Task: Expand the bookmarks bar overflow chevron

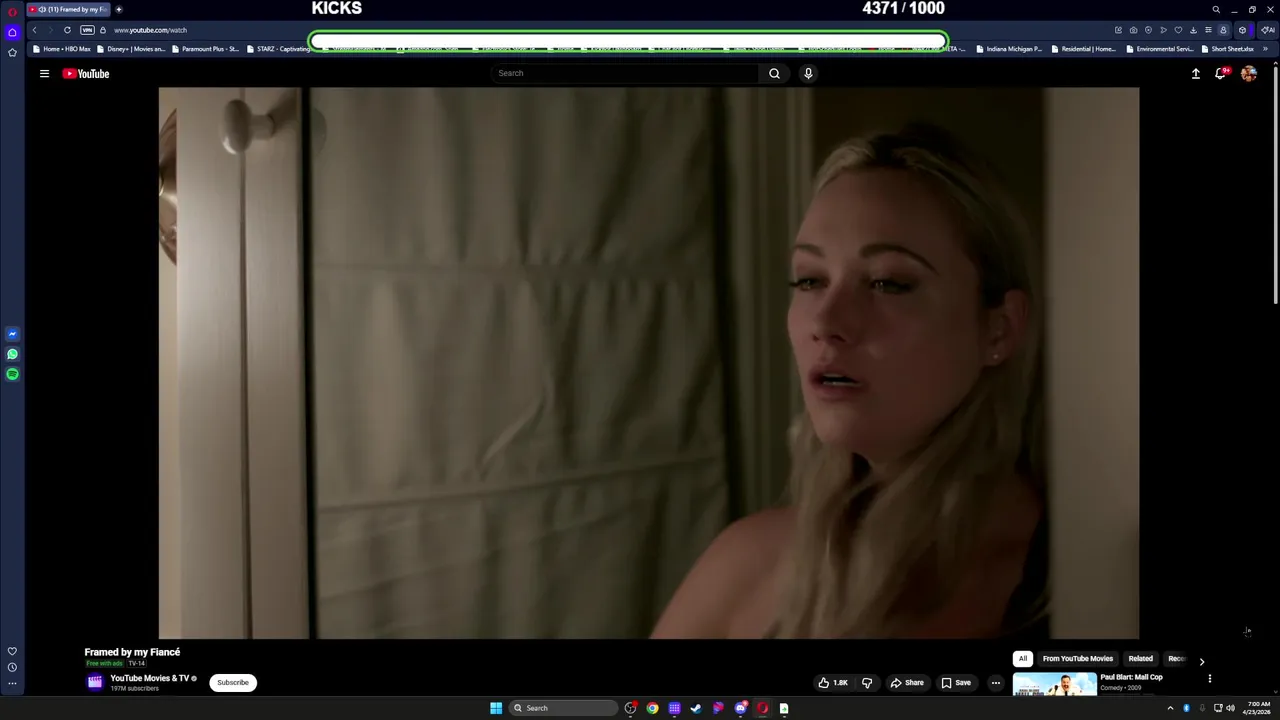Action: point(1267,49)
